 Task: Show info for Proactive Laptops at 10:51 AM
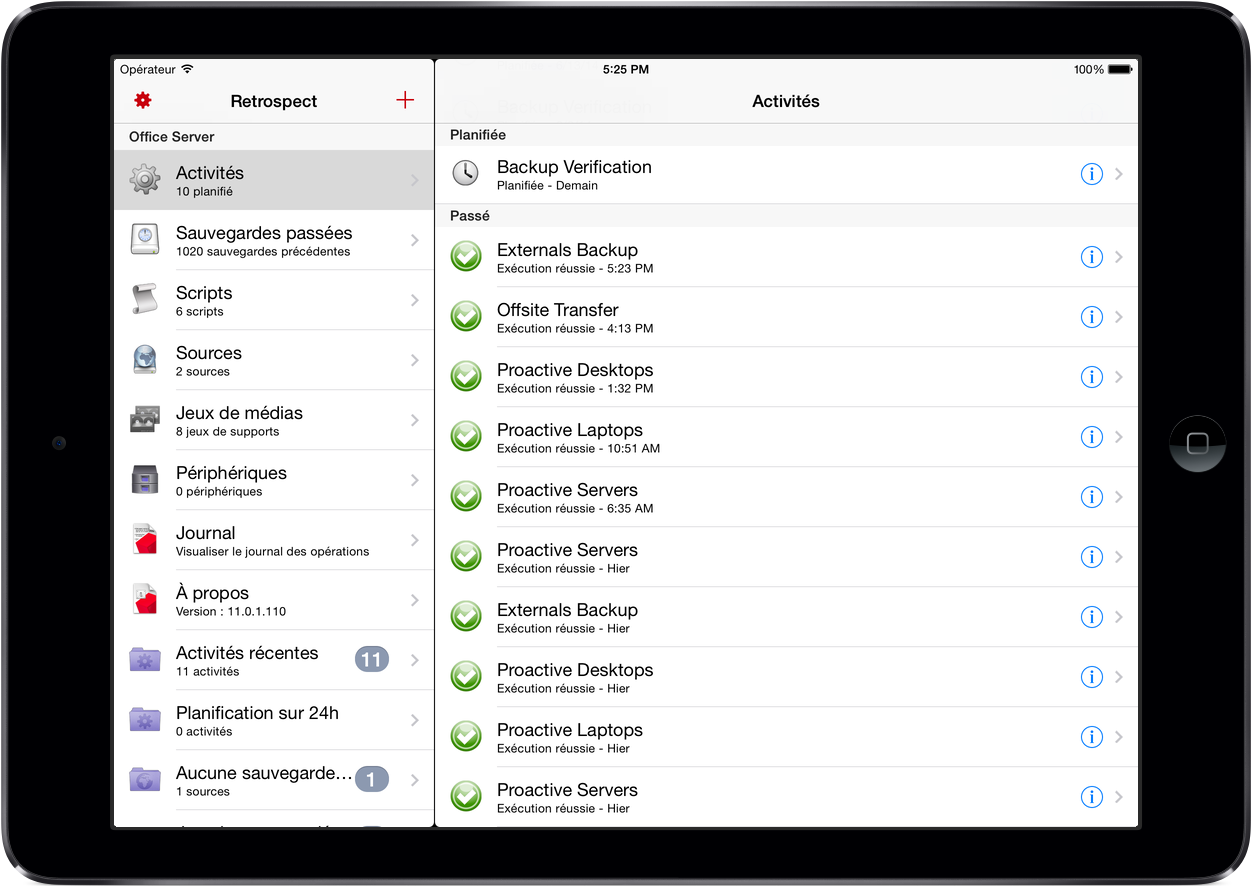click(1092, 437)
